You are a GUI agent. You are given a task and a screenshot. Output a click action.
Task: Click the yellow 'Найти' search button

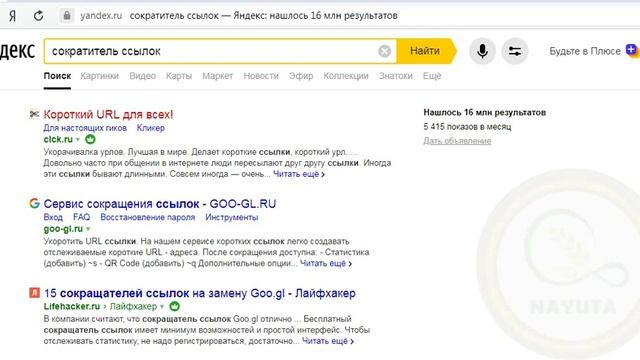426,51
